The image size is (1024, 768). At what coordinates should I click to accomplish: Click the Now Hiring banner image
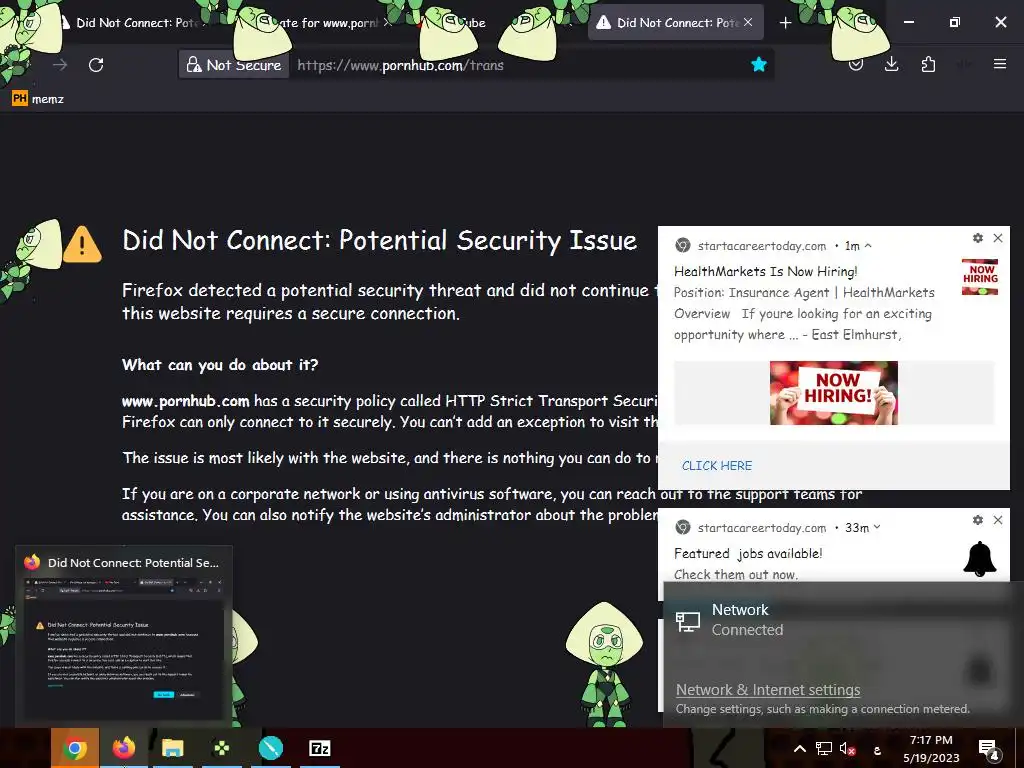click(x=834, y=393)
